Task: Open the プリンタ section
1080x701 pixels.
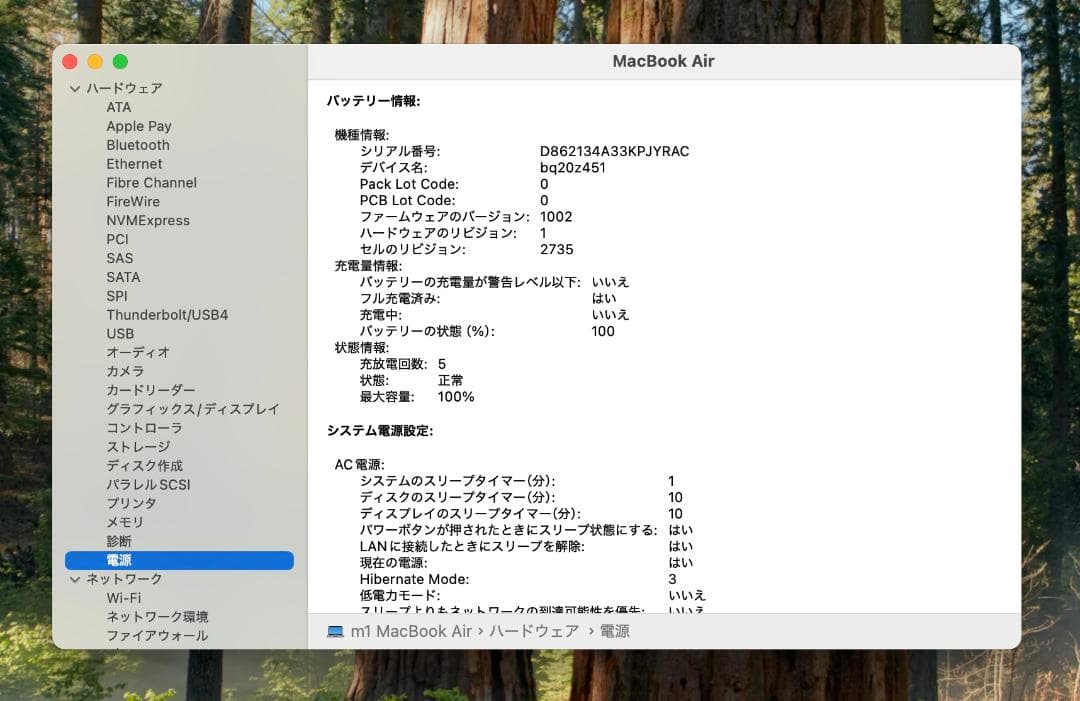Action: (131, 503)
